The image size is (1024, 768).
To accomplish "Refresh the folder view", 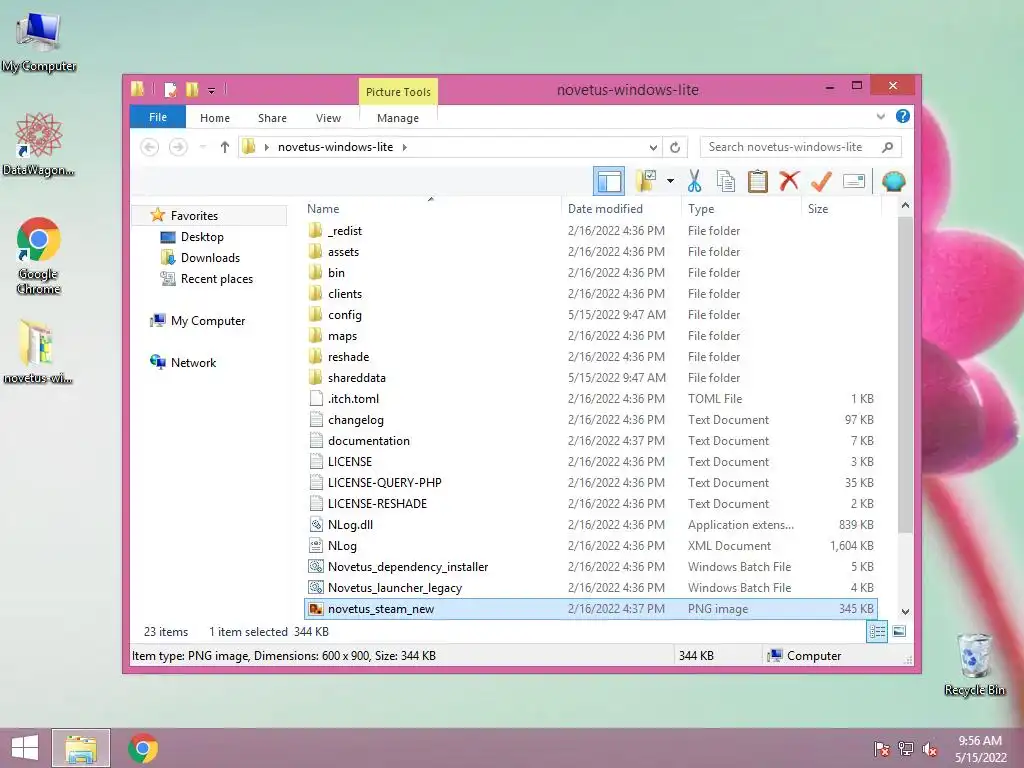I will tap(675, 147).
